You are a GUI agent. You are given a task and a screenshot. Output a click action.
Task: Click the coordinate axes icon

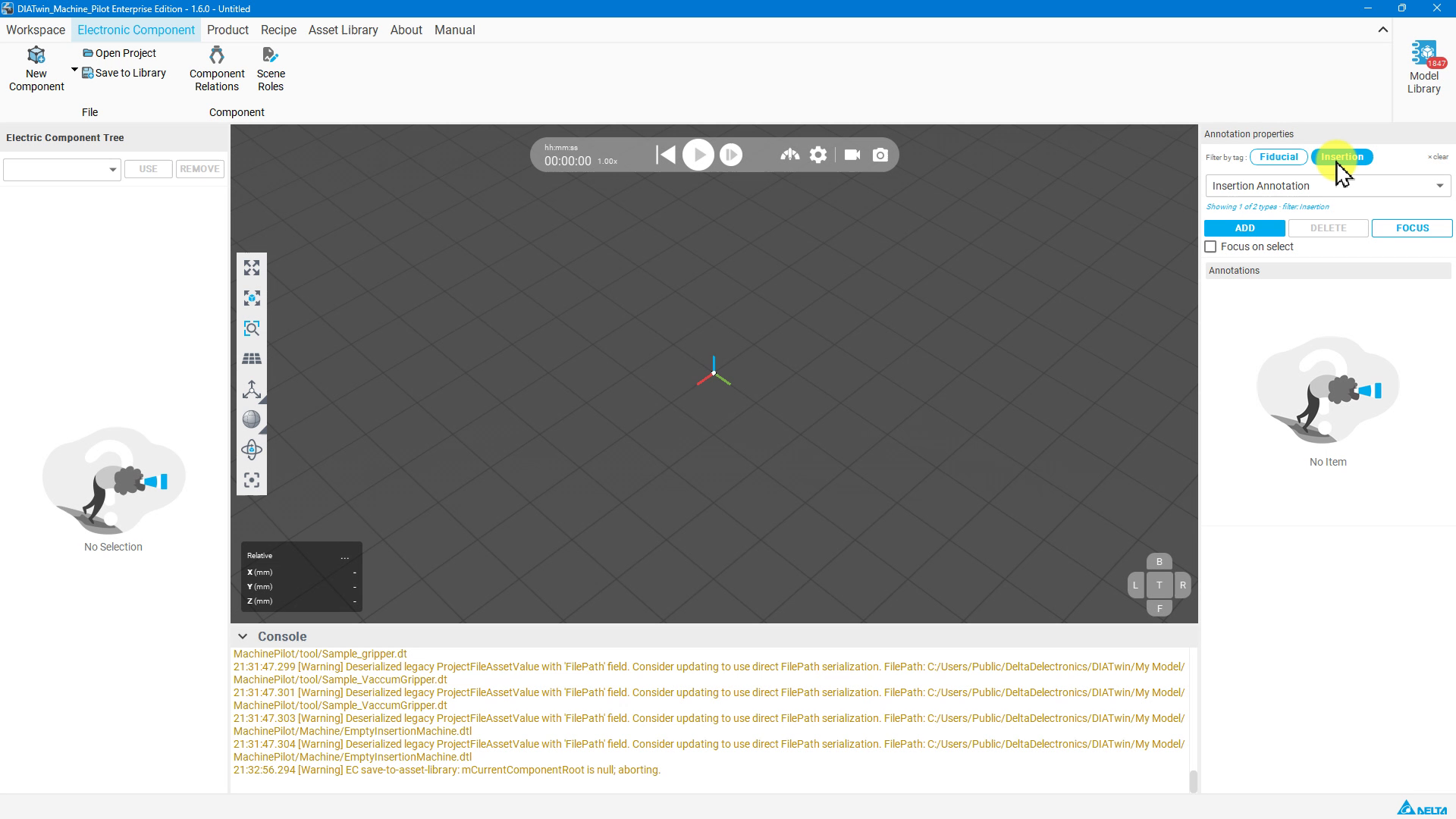[252, 389]
